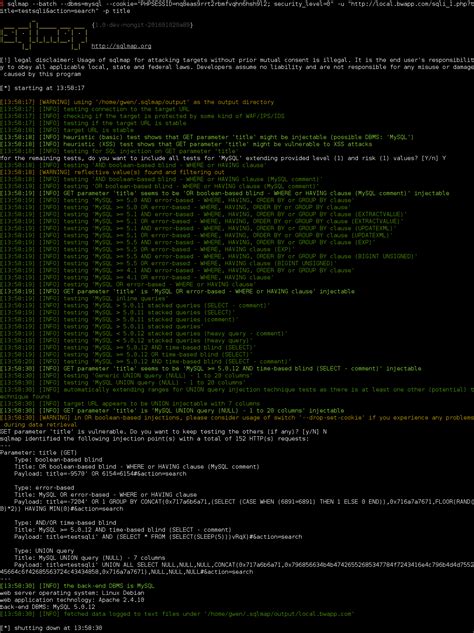Click 'Type: boolean-based blind'

pos(58,460)
